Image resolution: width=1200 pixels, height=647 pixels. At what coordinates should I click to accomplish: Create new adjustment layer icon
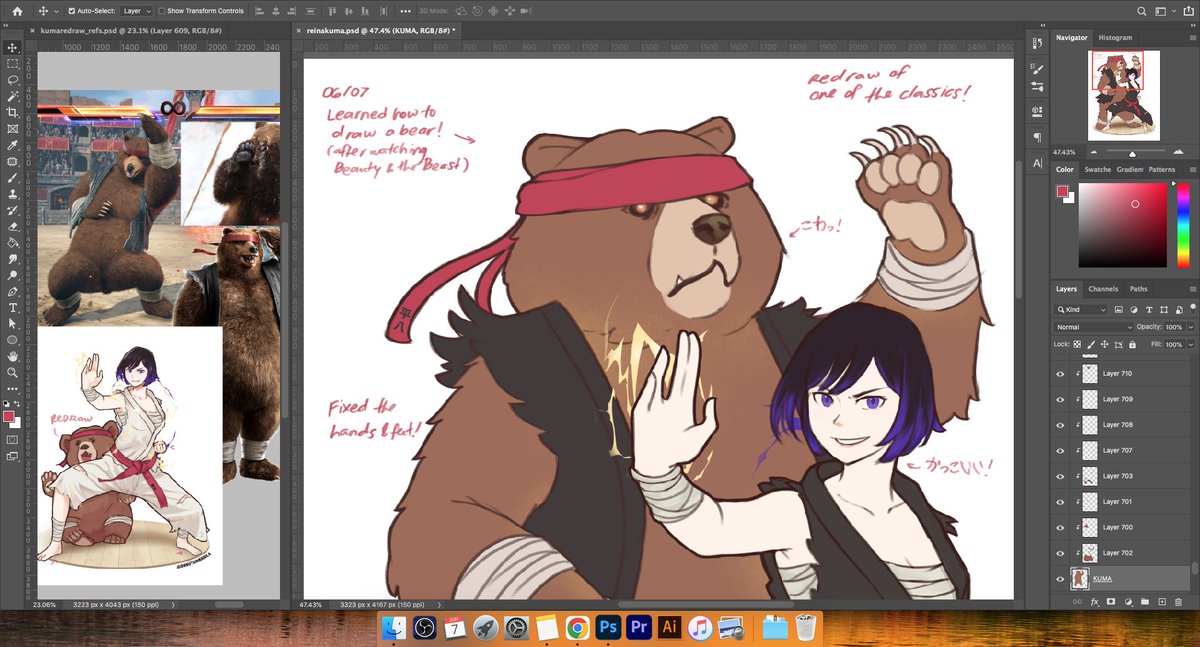coord(1128,602)
